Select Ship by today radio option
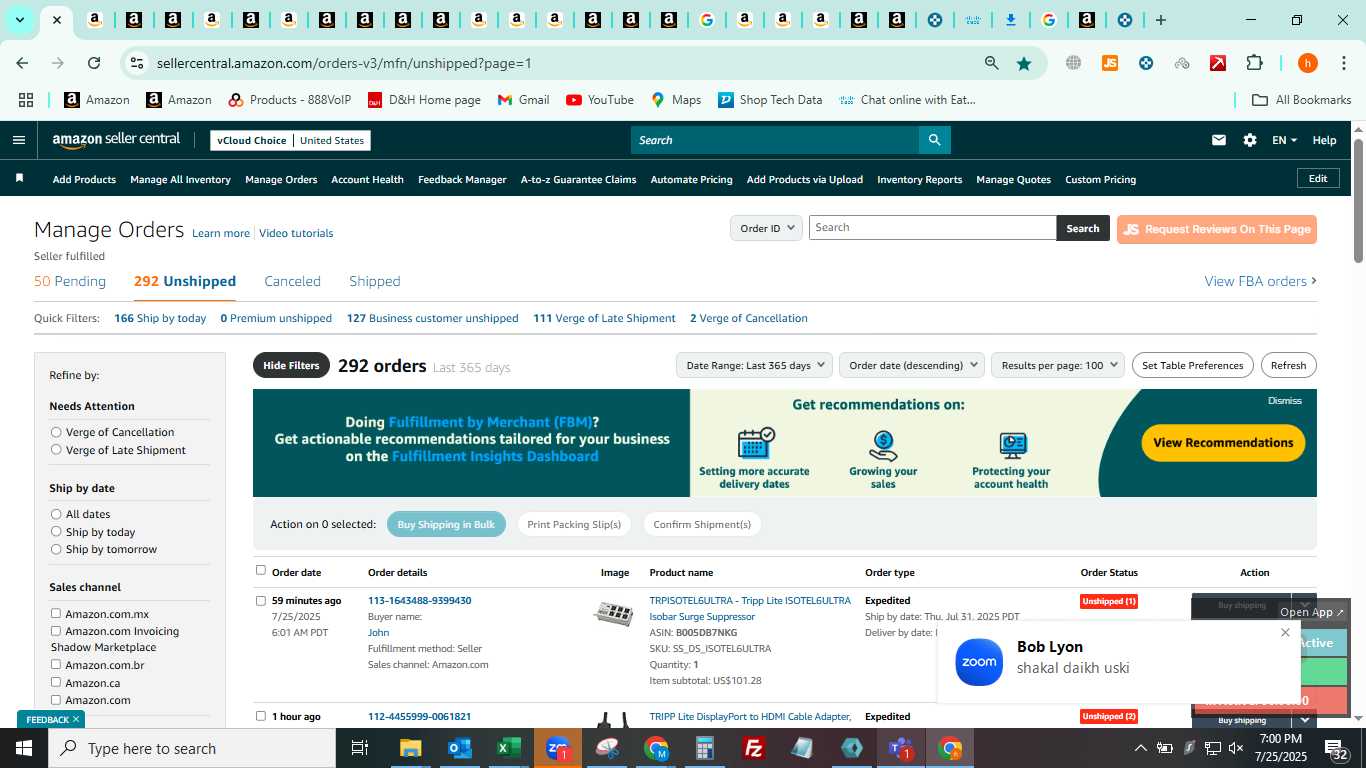 click(x=56, y=532)
